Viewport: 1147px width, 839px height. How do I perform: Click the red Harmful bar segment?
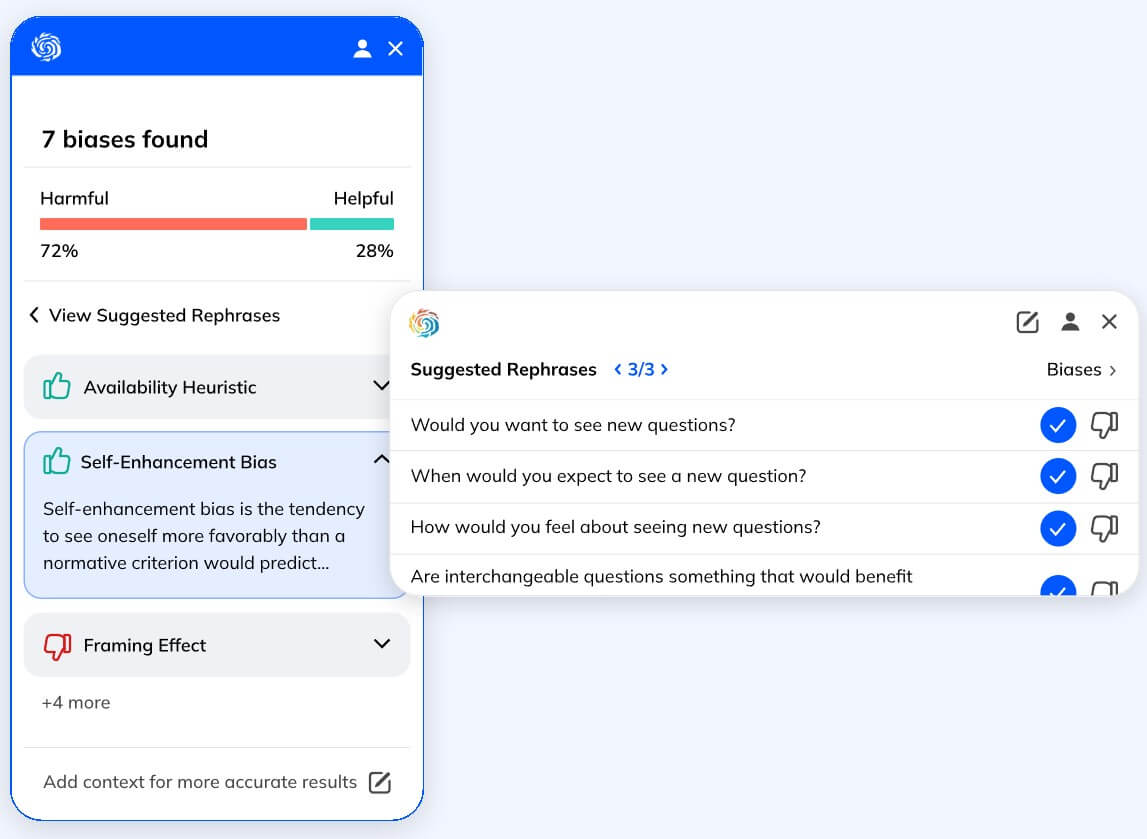click(173, 224)
